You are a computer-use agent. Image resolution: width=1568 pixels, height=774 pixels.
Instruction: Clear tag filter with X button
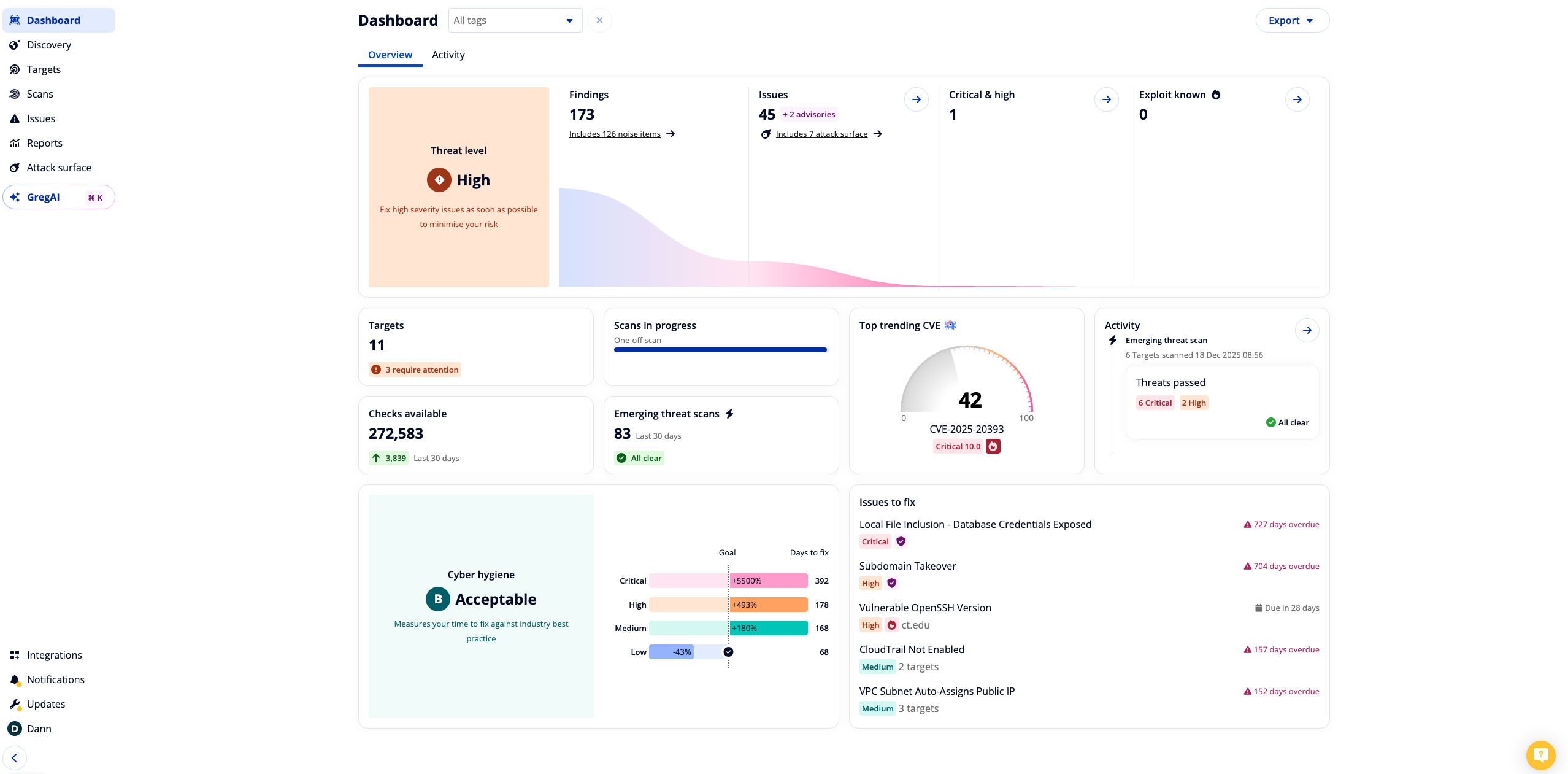[599, 20]
